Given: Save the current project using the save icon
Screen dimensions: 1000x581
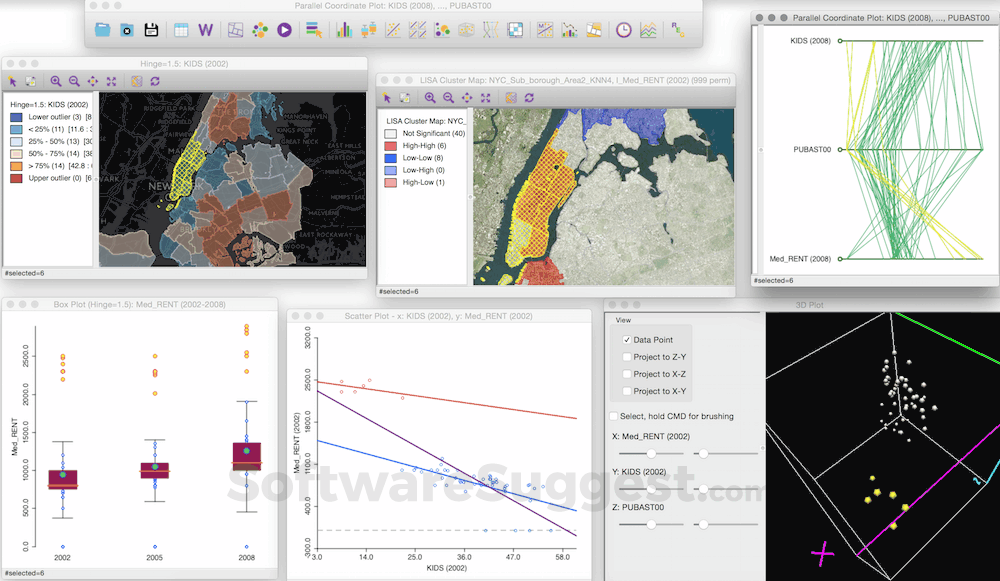Looking at the screenshot, I should (x=152, y=30).
